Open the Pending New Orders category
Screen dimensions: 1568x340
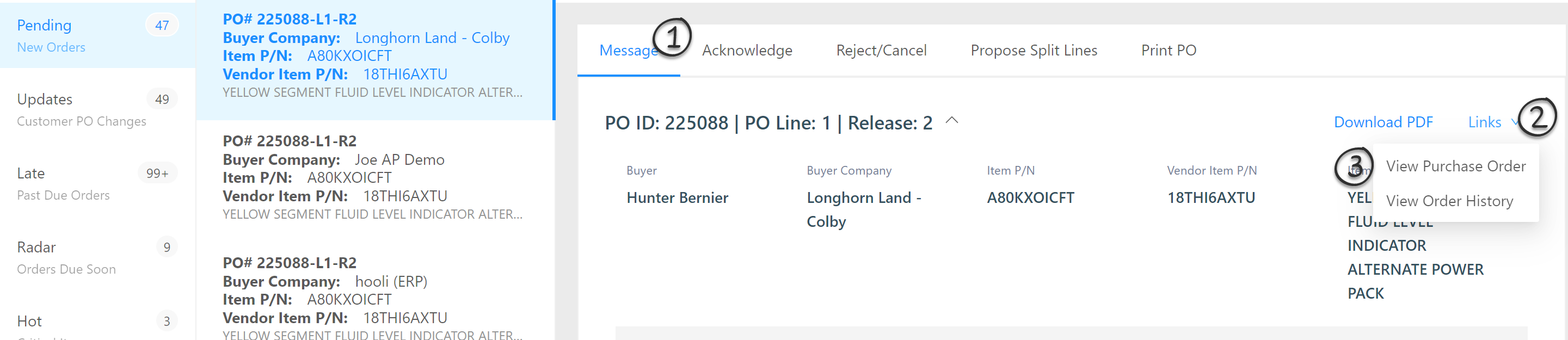pos(97,35)
